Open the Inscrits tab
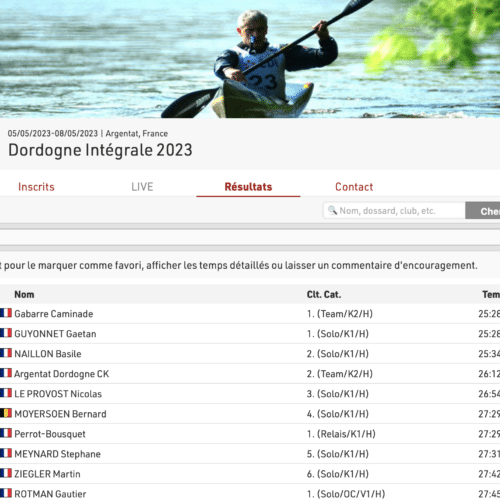 click(x=36, y=187)
